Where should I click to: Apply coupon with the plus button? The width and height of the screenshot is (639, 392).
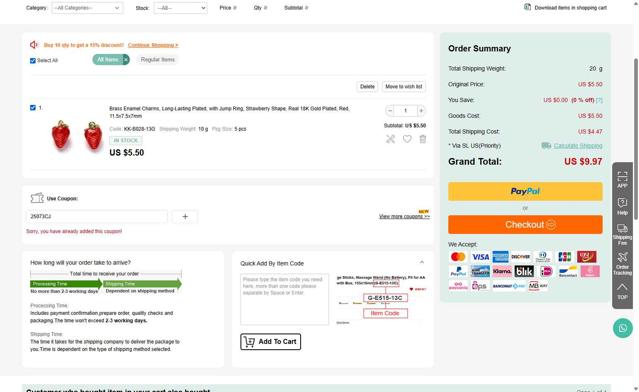coord(185,216)
